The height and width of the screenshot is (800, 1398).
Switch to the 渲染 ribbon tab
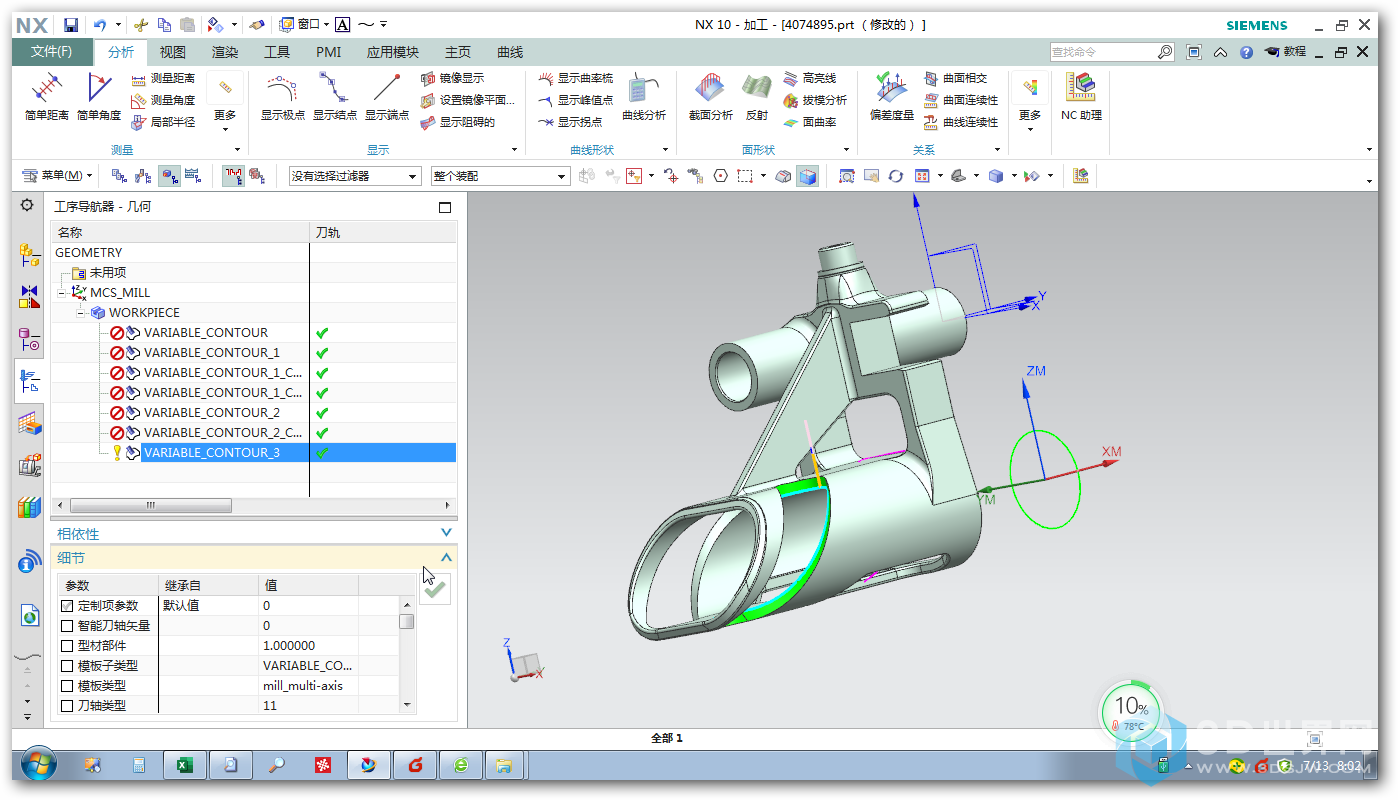coord(225,52)
